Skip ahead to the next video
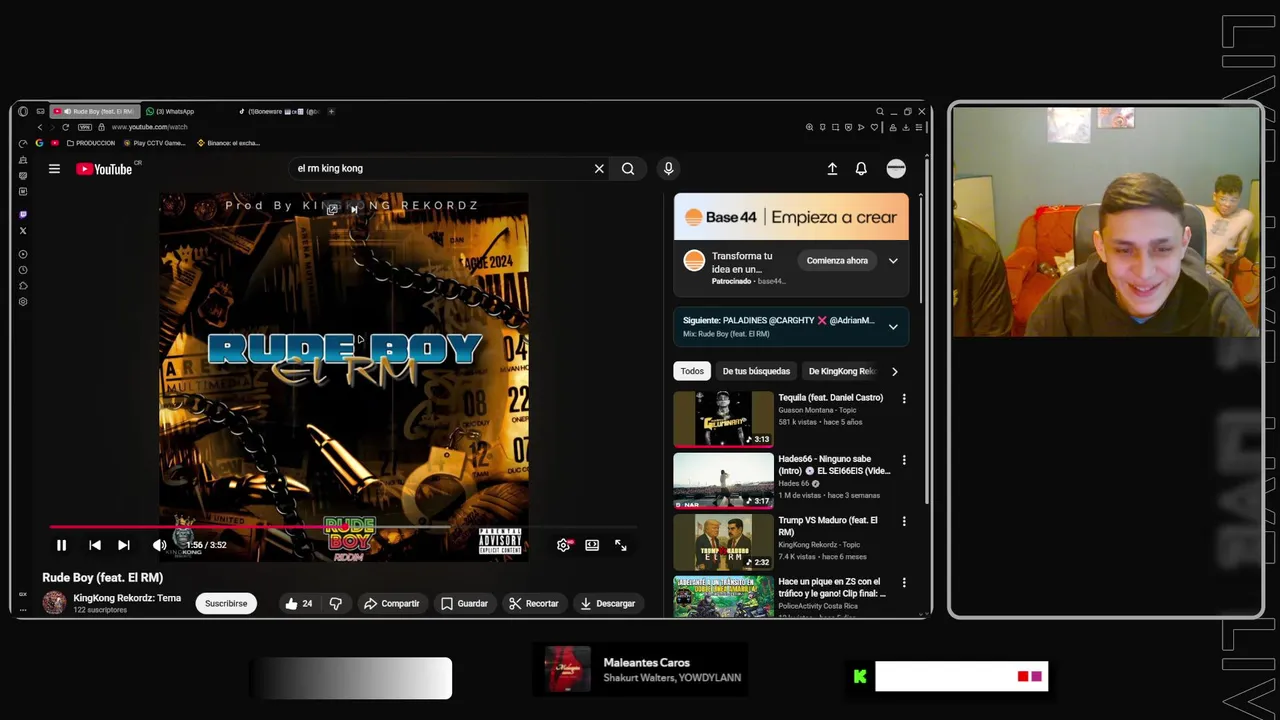 coord(124,545)
